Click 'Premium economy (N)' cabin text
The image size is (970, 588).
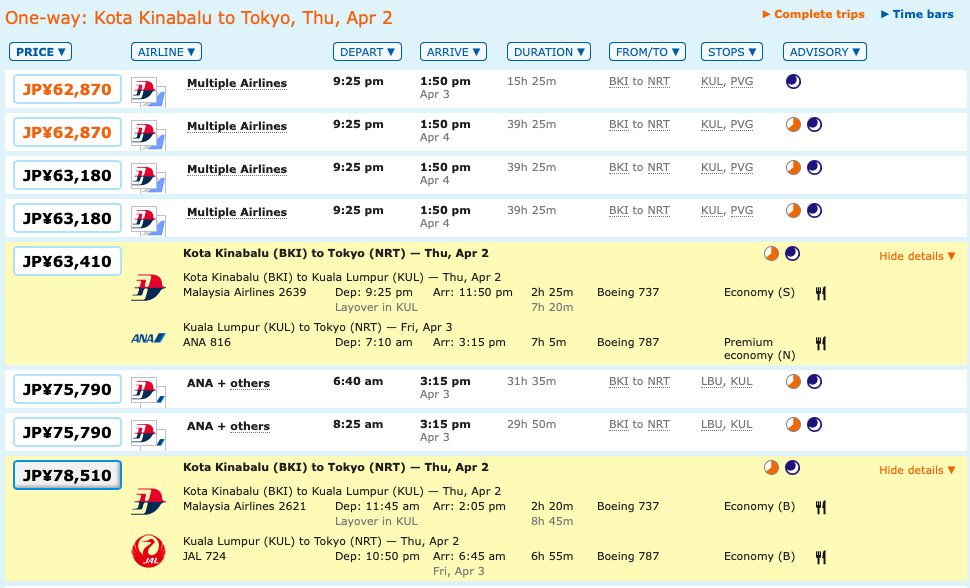point(759,348)
